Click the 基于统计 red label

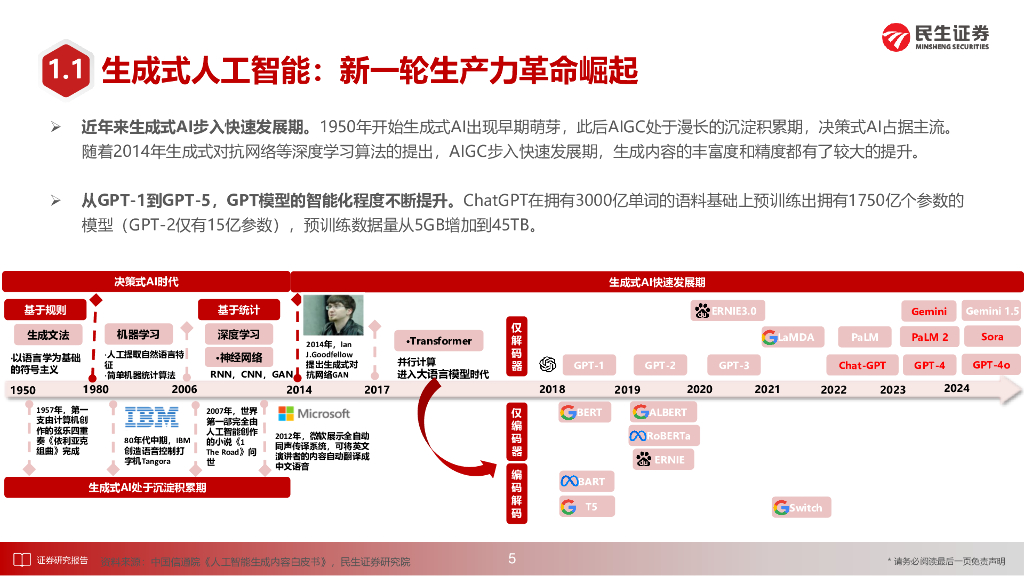[x=238, y=310]
